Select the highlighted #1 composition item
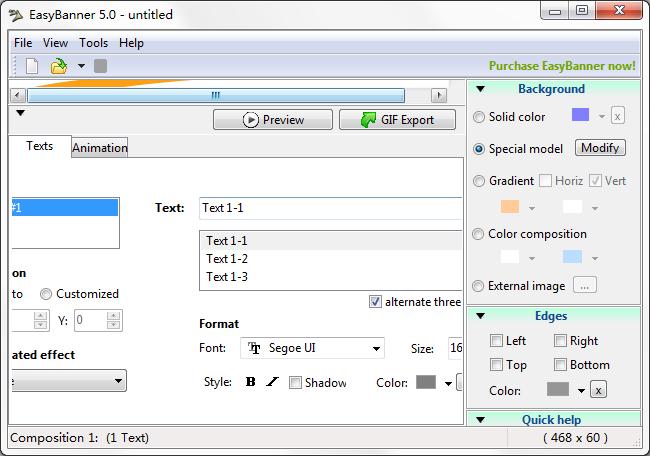This screenshot has height=456, width=650. point(65,207)
